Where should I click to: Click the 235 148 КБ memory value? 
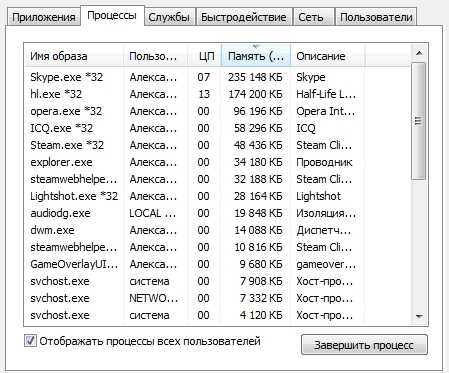pyautogui.click(x=255, y=77)
